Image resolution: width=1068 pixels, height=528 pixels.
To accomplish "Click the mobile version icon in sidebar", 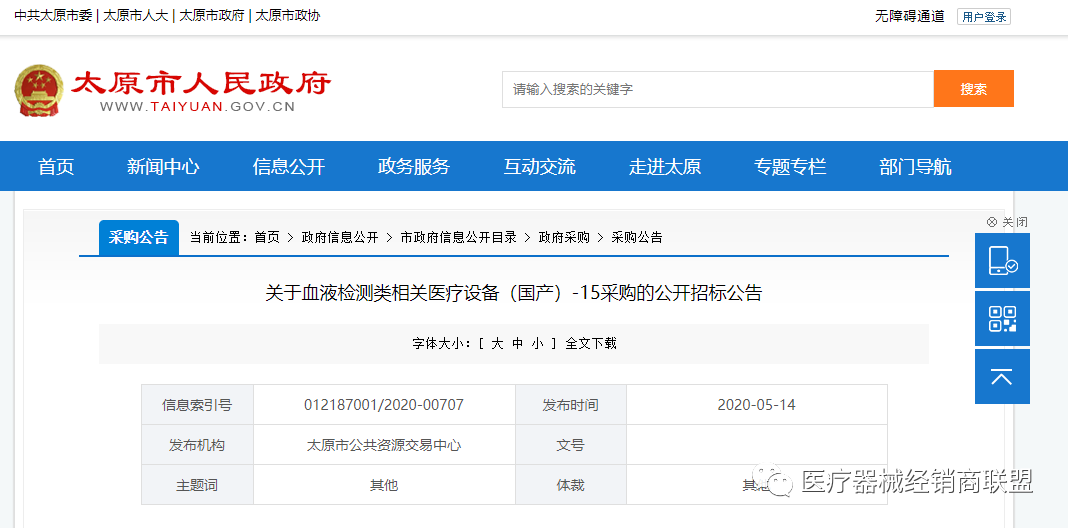I will (1002, 261).
